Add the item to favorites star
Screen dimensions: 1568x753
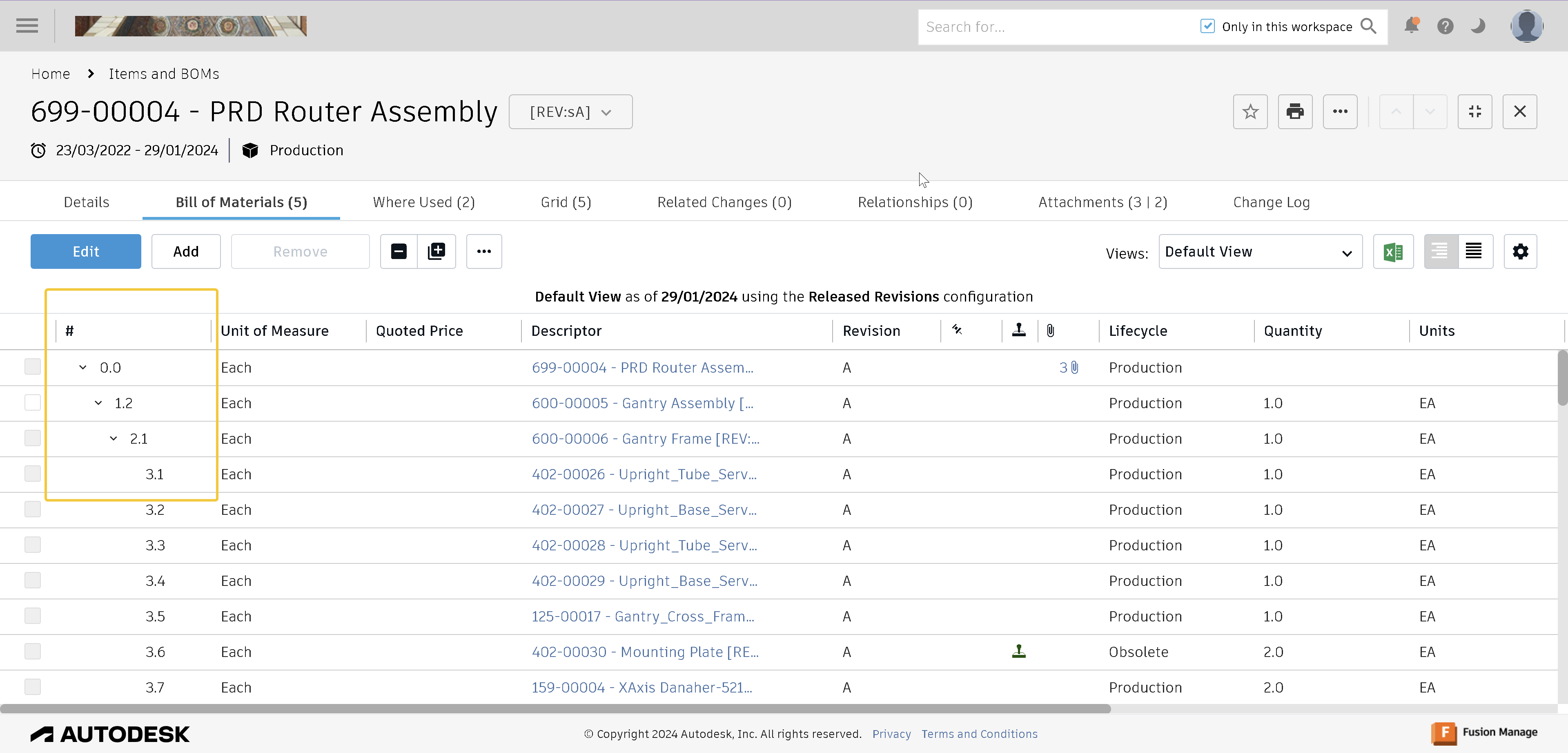1249,112
